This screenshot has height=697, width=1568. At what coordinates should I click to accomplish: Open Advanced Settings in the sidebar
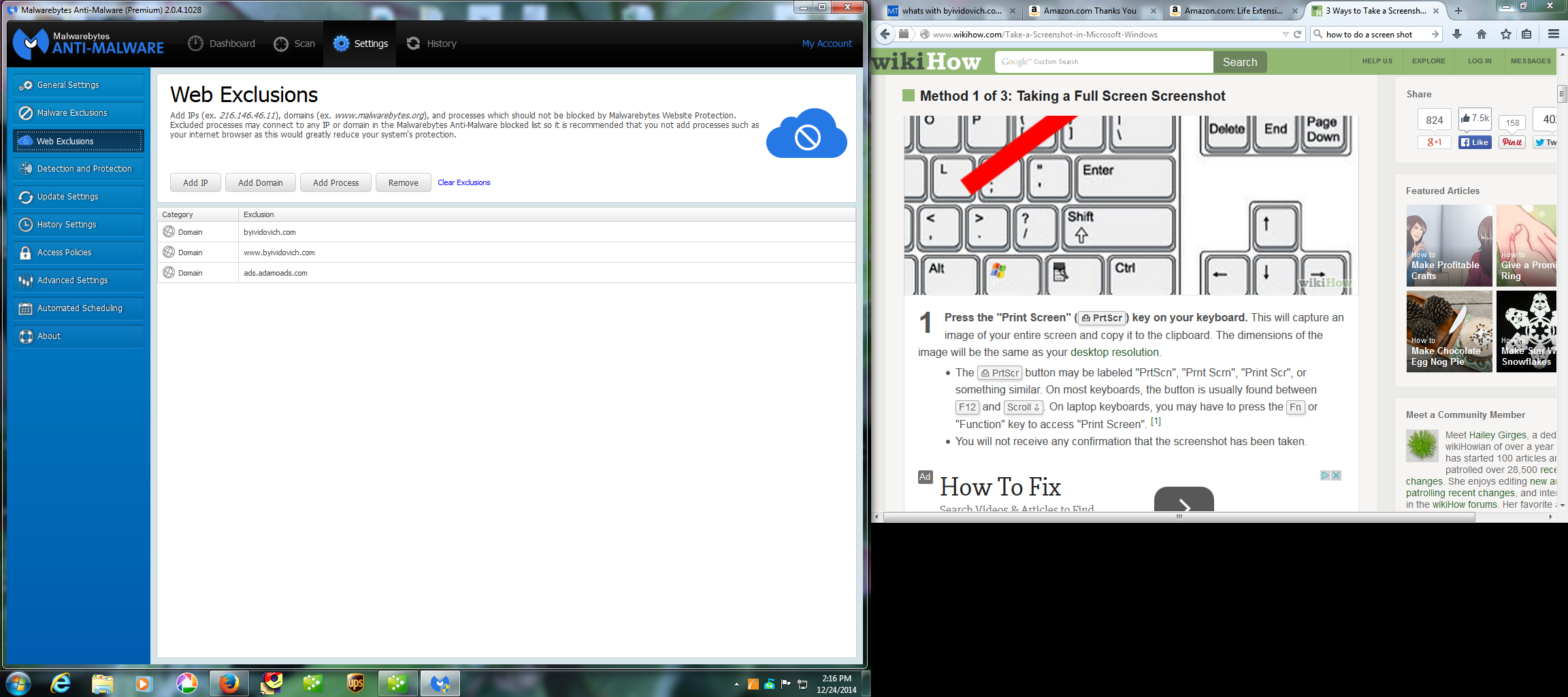(x=78, y=280)
